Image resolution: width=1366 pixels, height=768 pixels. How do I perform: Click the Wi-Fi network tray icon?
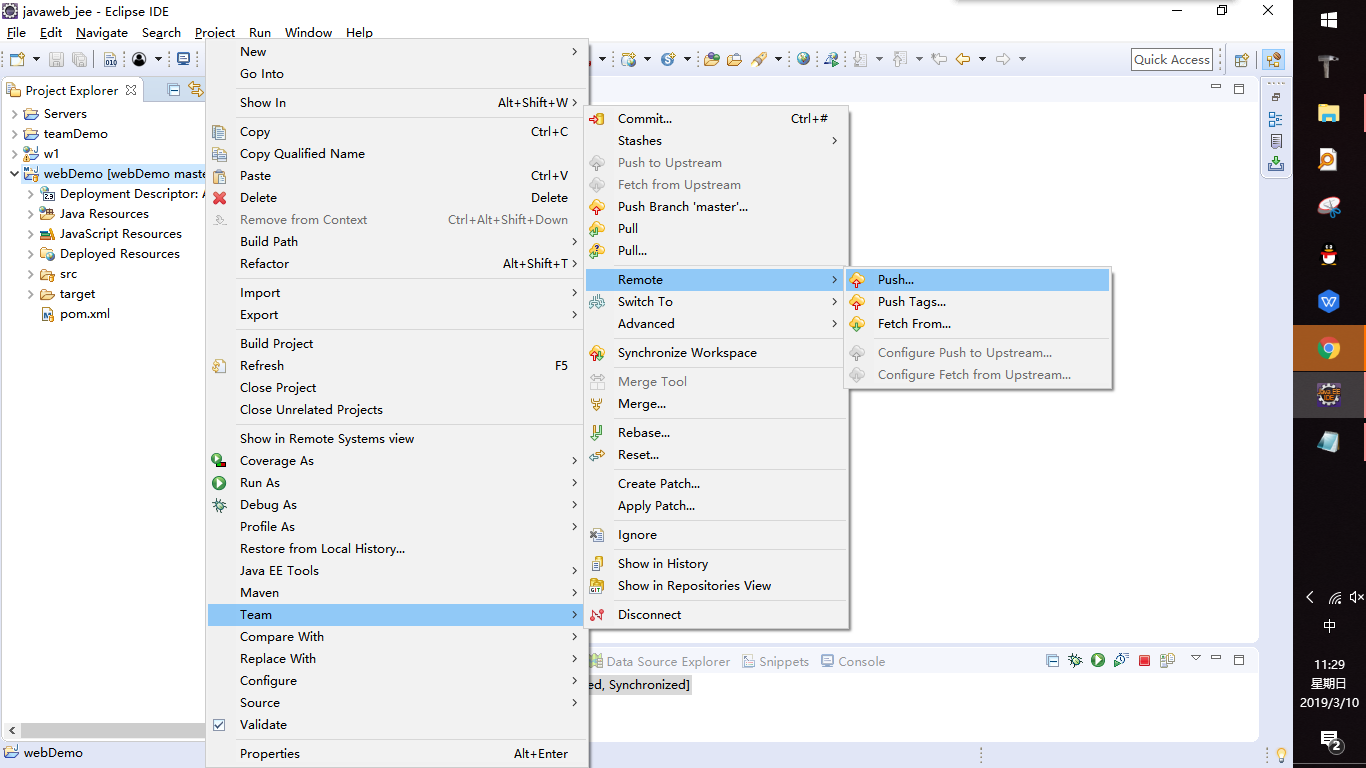[1335, 597]
